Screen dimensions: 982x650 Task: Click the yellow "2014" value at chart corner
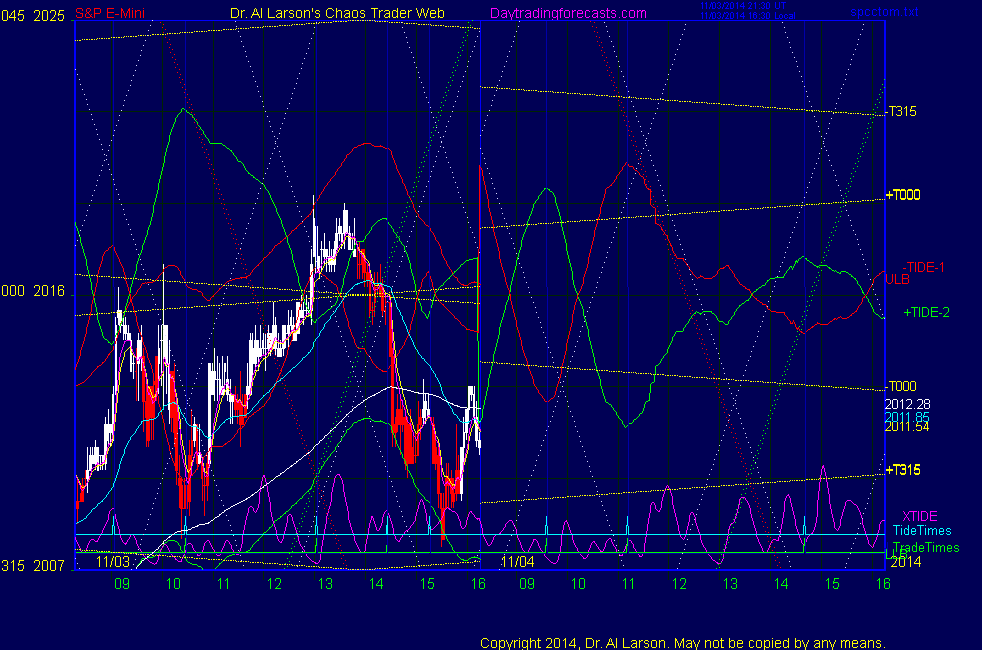point(906,562)
